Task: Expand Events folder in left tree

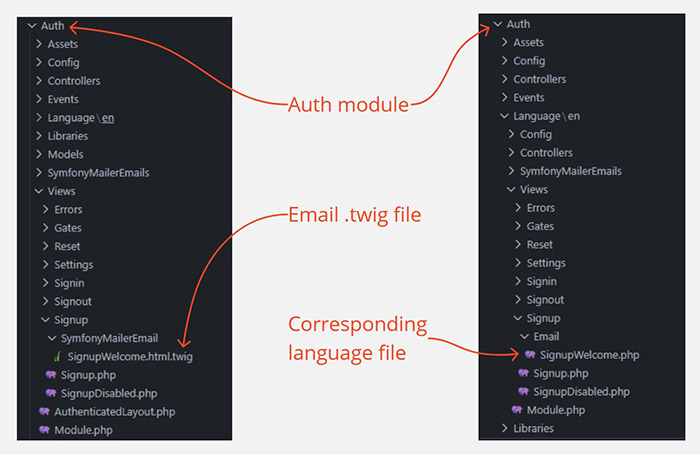Action: pyautogui.click(x=39, y=99)
